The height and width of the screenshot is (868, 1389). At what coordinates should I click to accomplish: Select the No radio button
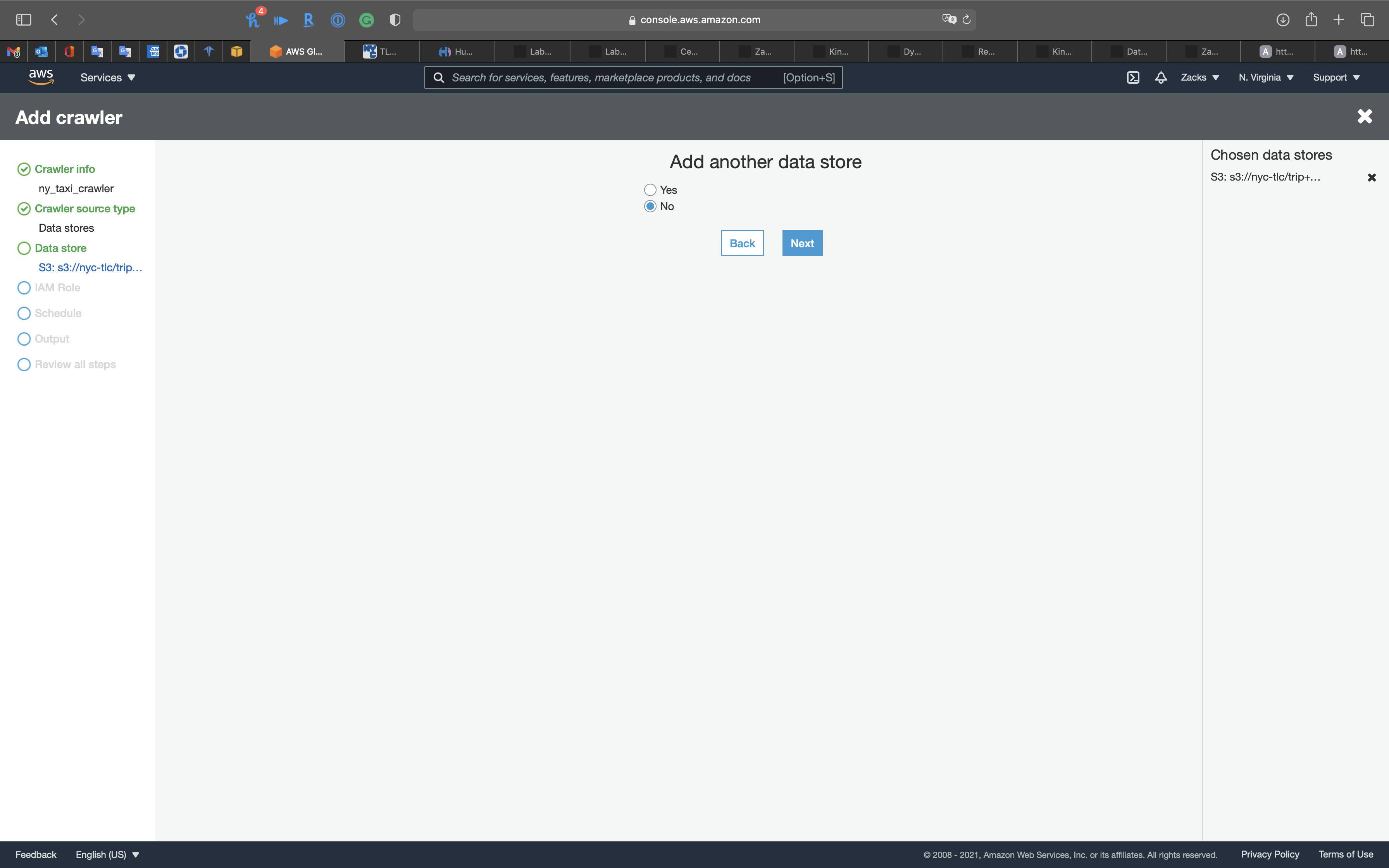(x=650, y=206)
